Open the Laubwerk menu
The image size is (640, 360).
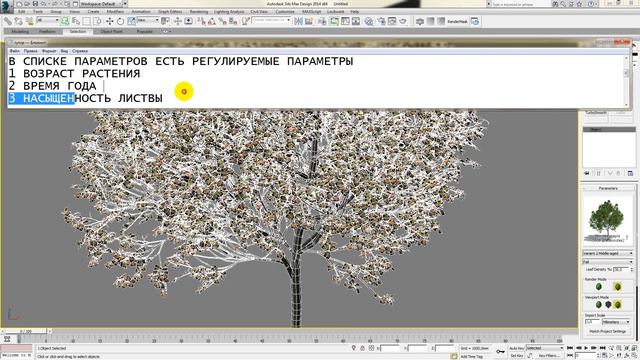(x=336, y=11)
